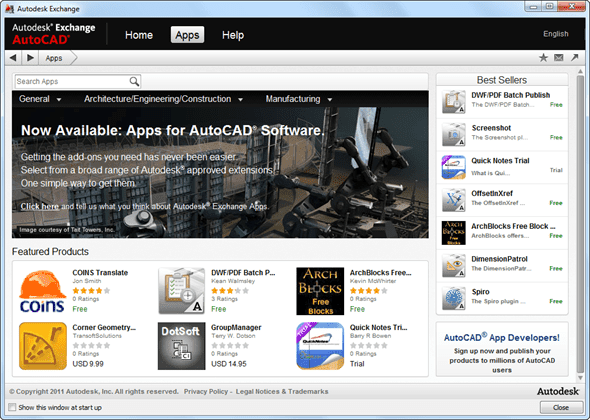Screen dimensions: 590x420
Task: Follow the 'Click here' feedback link
Action: click(40, 206)
